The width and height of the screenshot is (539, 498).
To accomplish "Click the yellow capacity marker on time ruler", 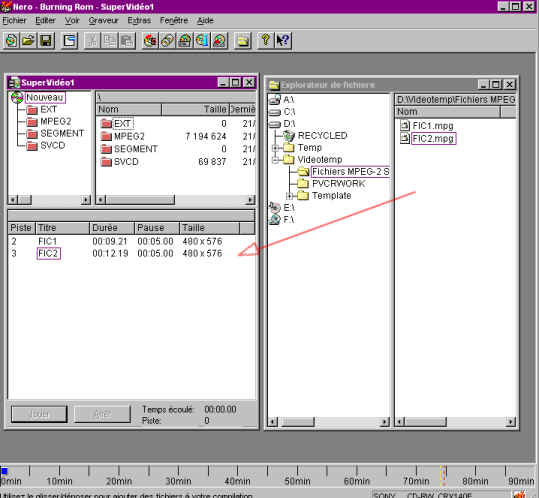I will [444, 474].
